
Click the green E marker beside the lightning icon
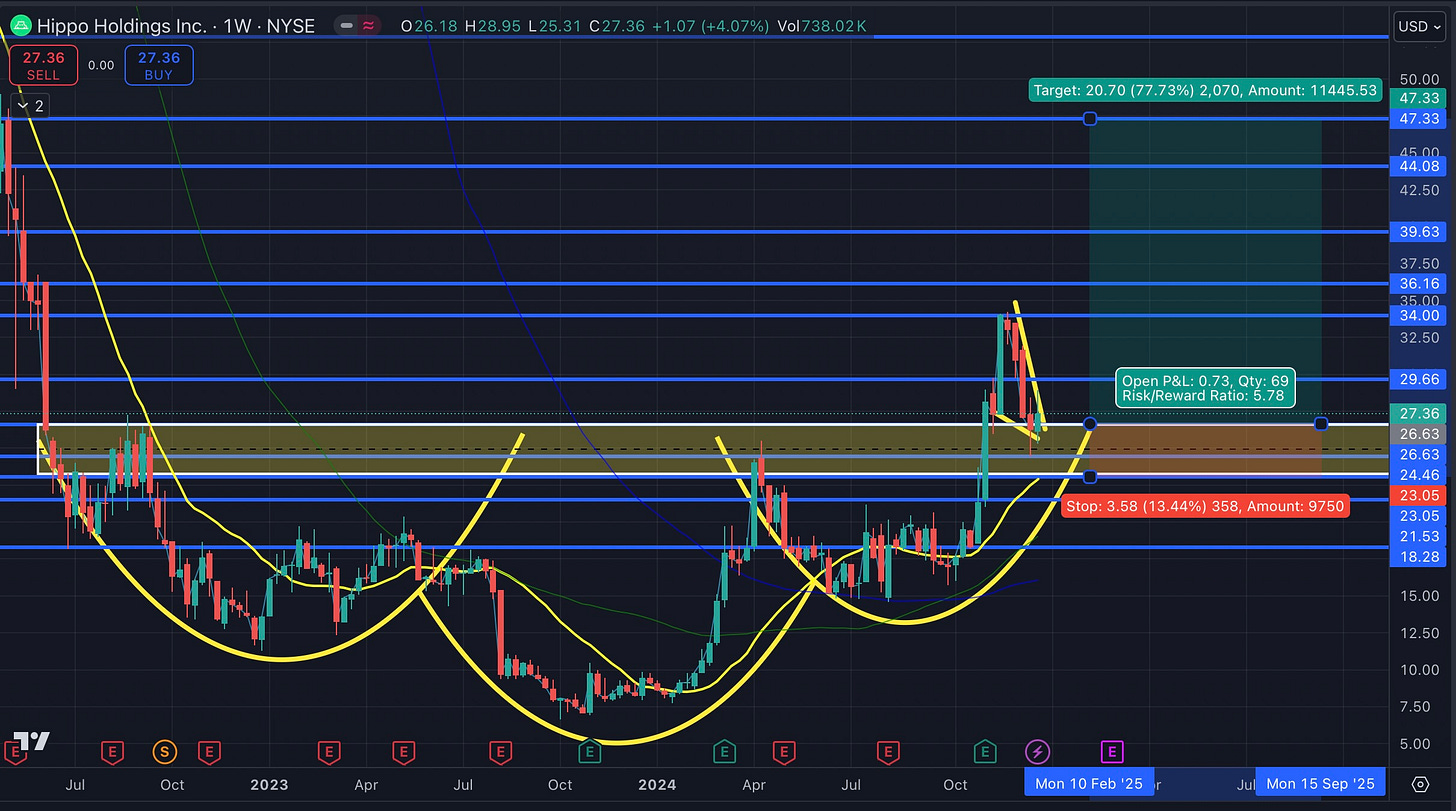pos(985,750)
